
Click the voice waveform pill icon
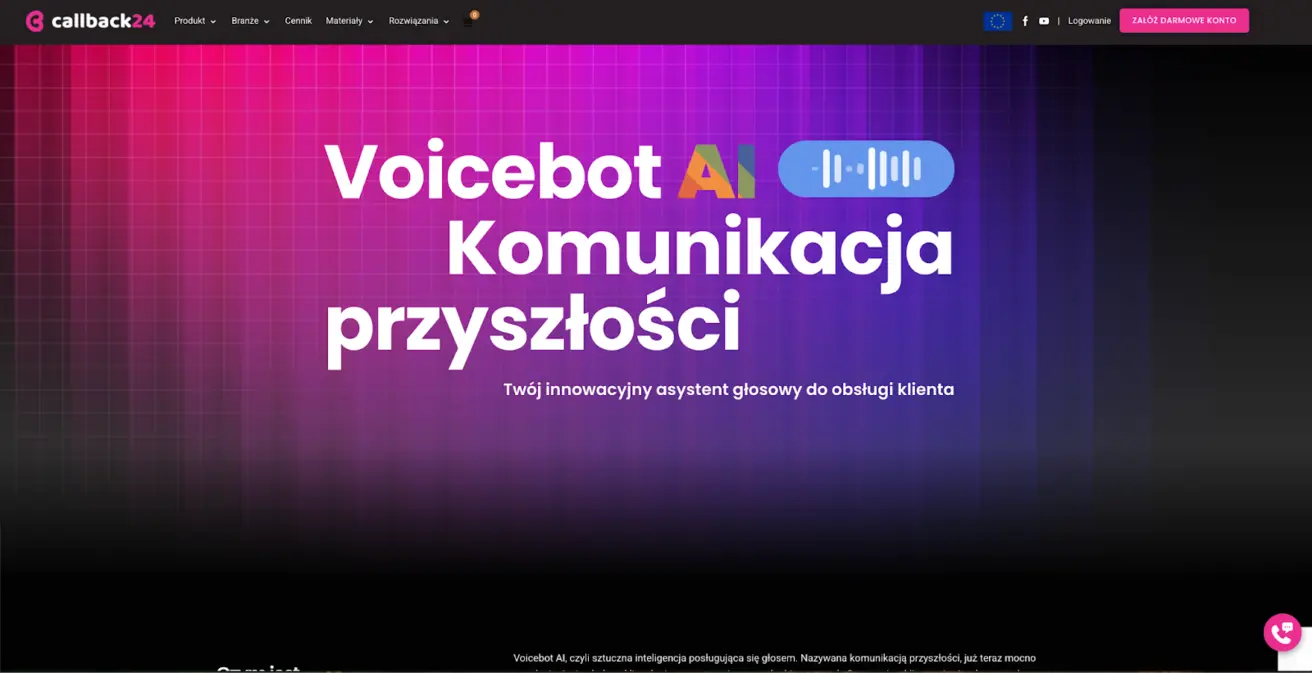[866, 168]
